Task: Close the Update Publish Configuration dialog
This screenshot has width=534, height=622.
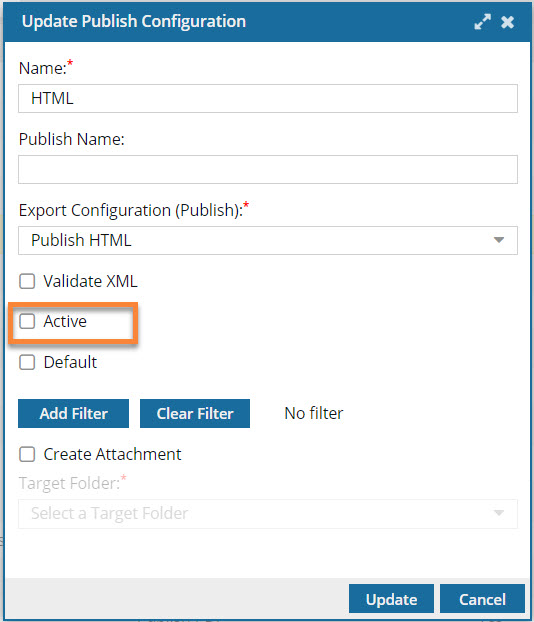Action: 507,22
